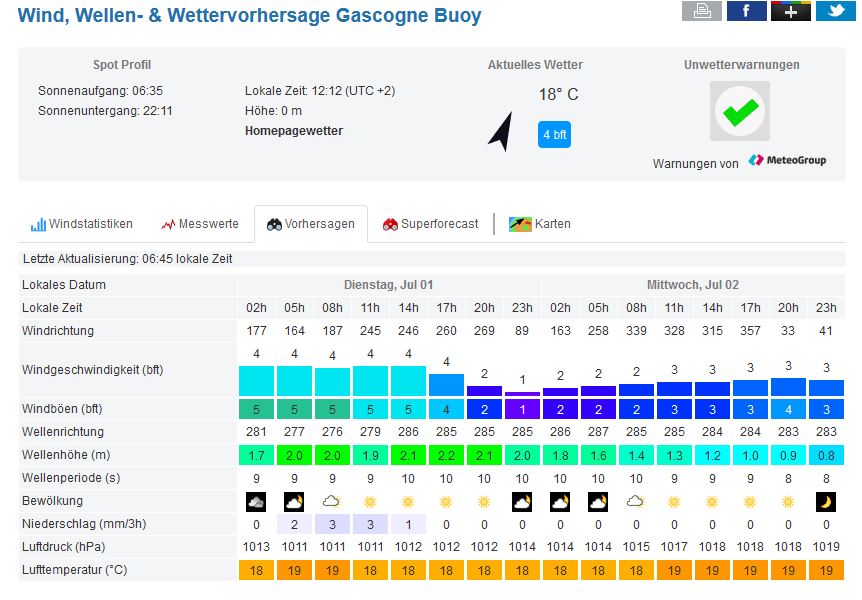Select the Vorhersagen tab
This screenshot has height=600, width=862.
(310, 224)
